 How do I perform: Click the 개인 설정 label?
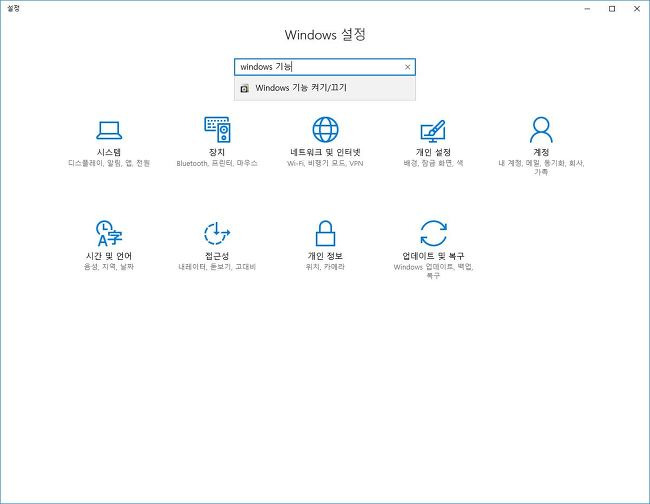pyautogui.click(x=433, y=152)
